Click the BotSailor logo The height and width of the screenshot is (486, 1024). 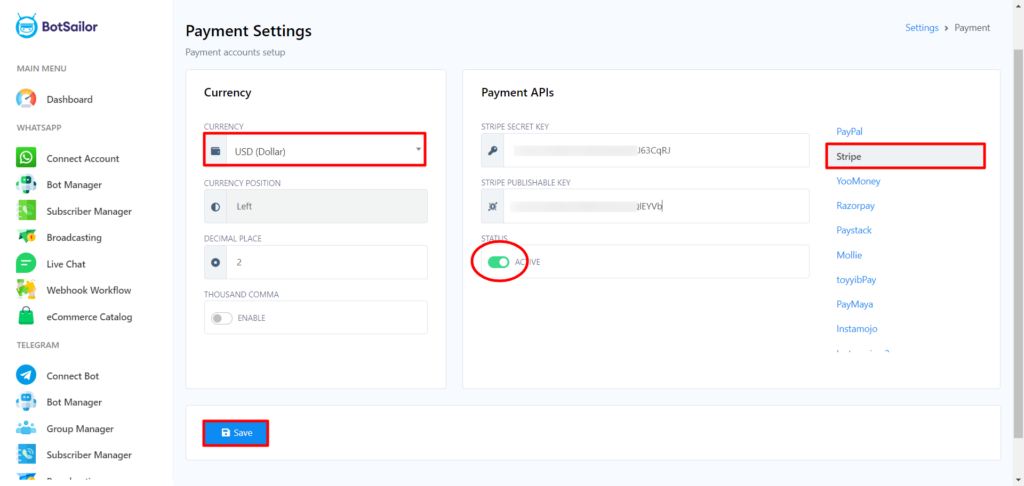point(56,27)
